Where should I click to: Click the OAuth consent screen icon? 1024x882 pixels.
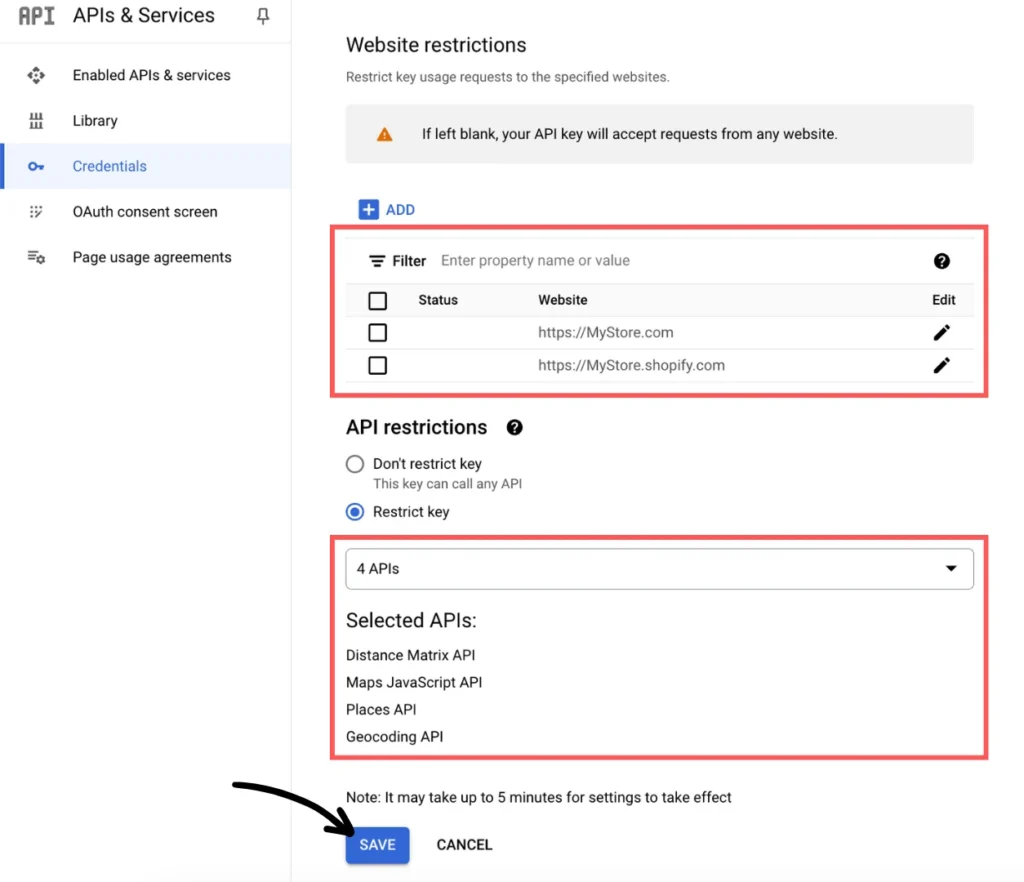tap(37, 212)
